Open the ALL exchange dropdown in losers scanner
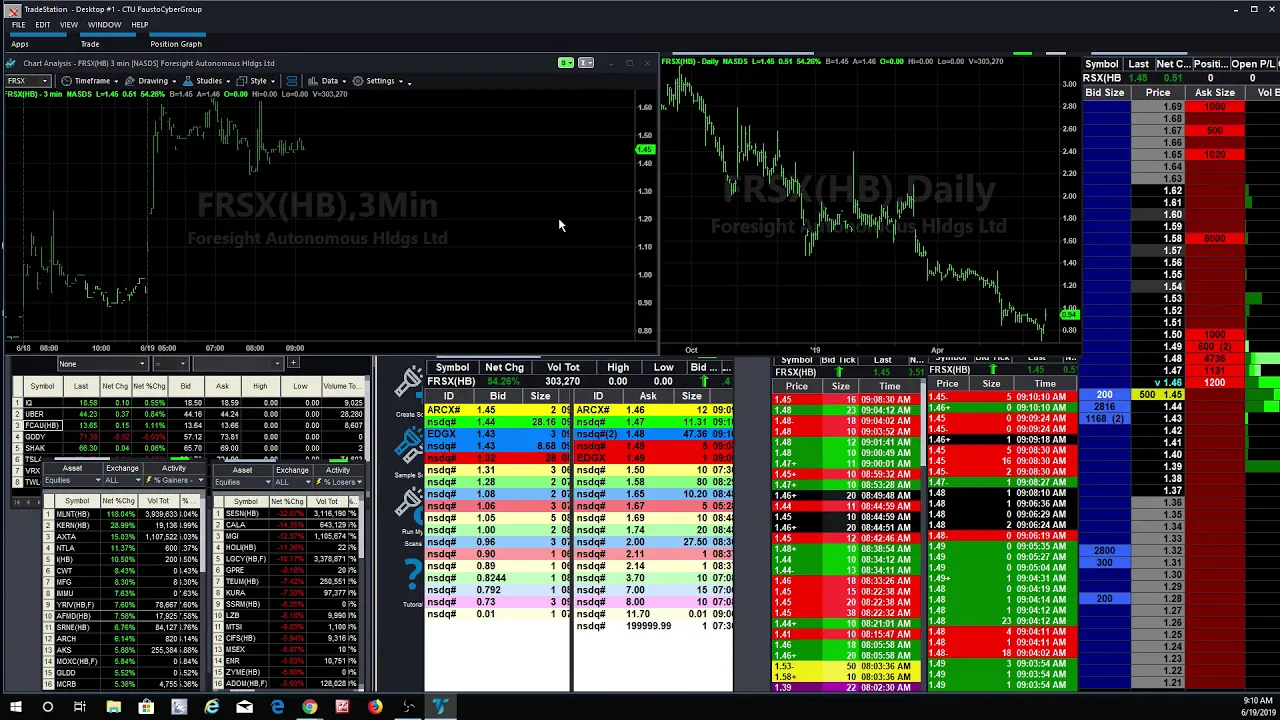1280x720 pixels. pos(294,481)
